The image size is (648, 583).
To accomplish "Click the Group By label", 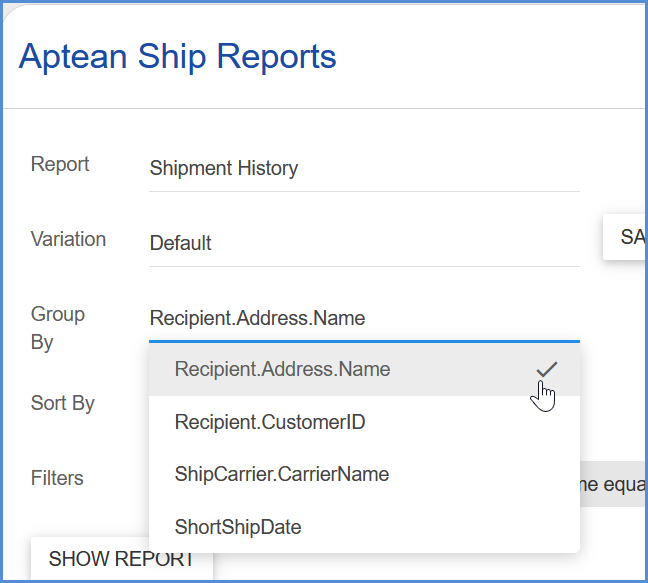I will coord(58,328).
